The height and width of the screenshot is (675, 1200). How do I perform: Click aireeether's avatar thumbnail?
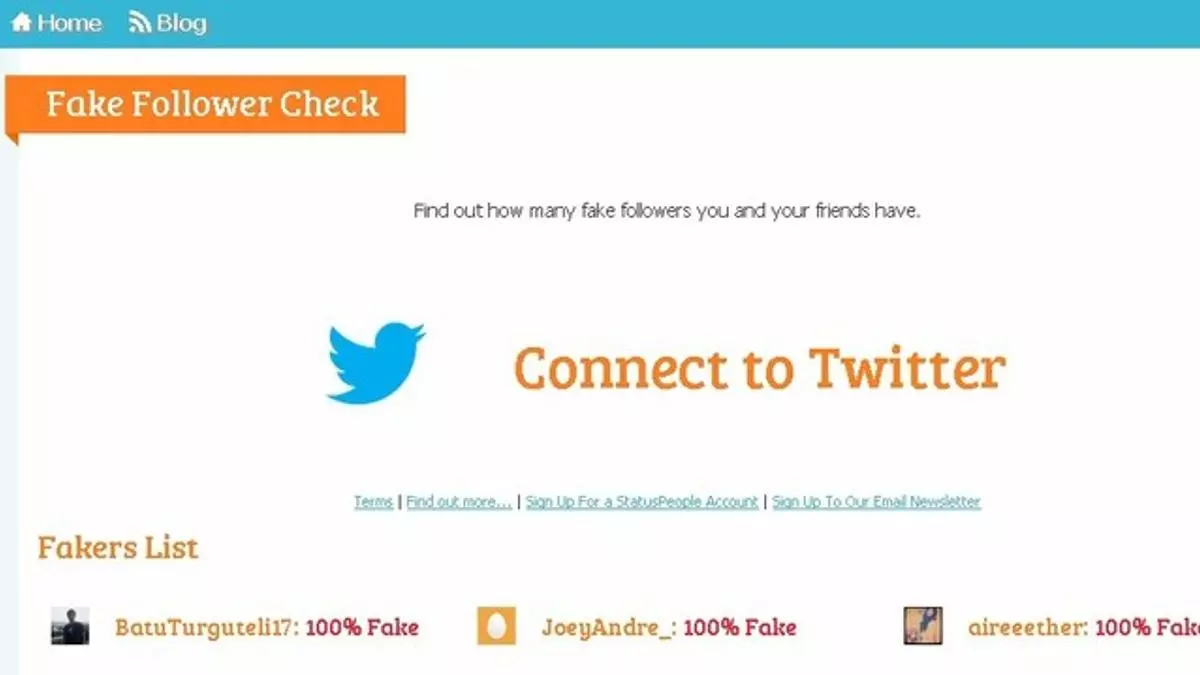pyautogui.click(x=923, y=626)
